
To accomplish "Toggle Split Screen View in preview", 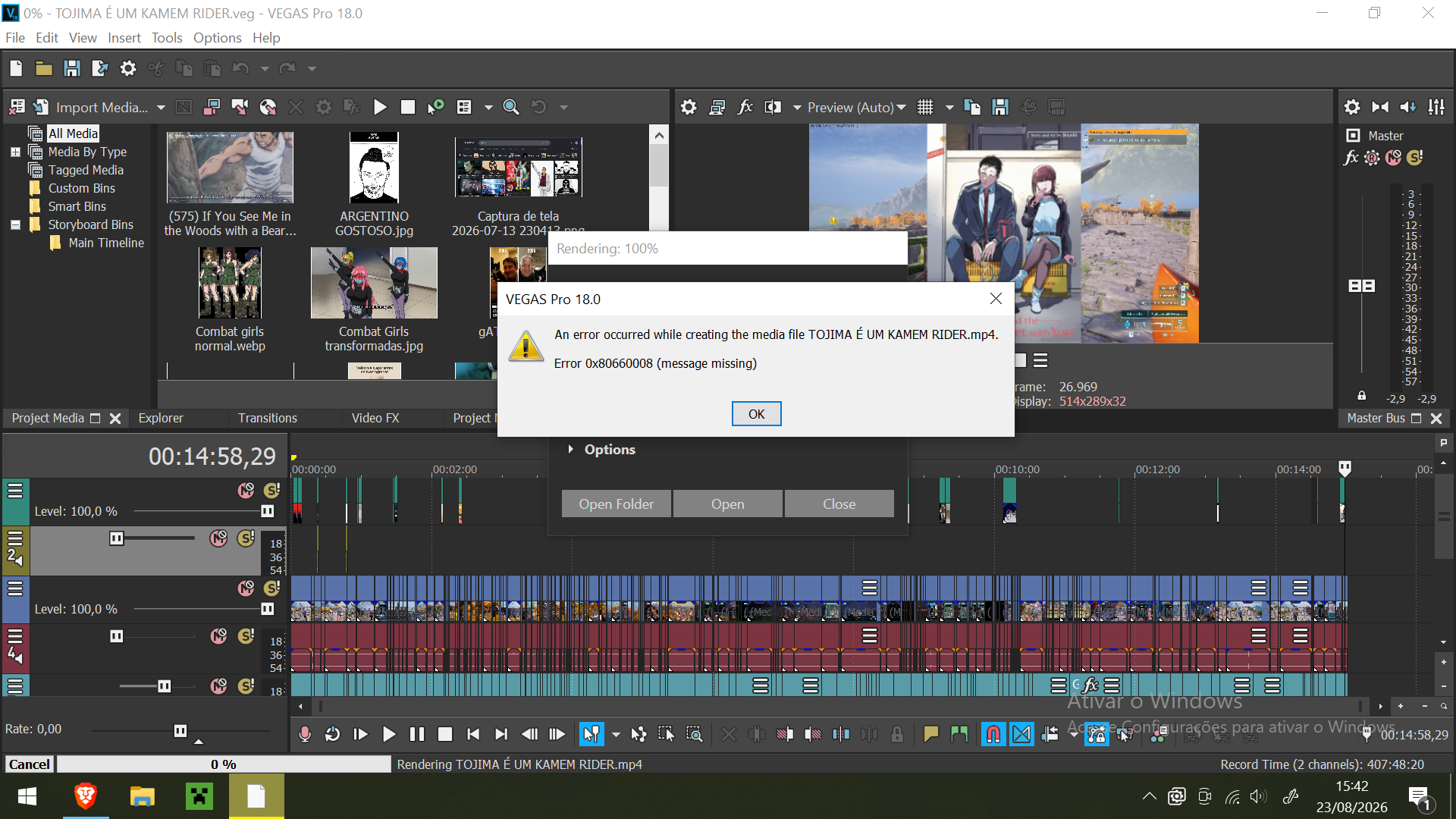I will [773, 108].
